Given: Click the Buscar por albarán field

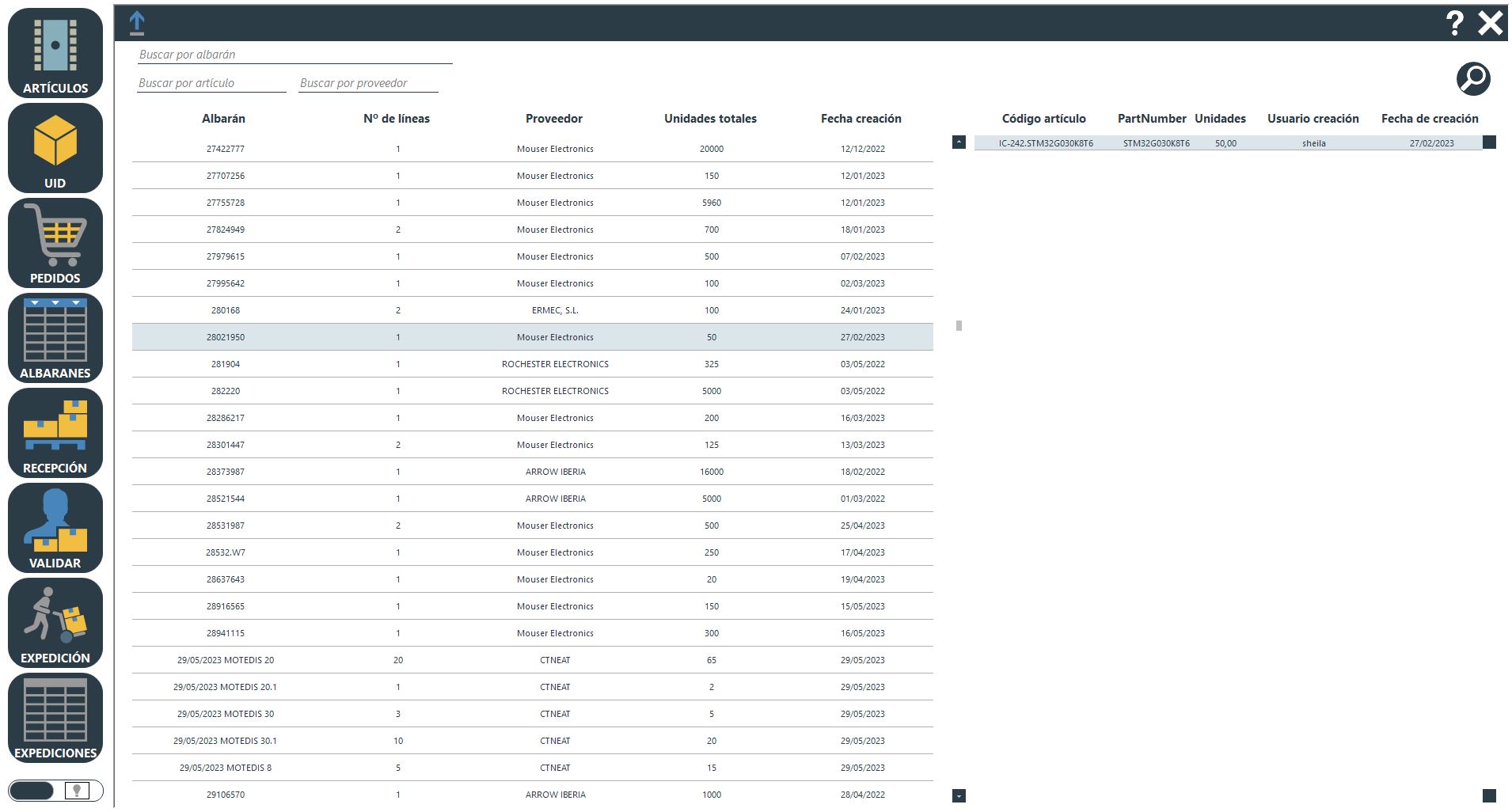Looking at the screenshot, I should point(294,55).
